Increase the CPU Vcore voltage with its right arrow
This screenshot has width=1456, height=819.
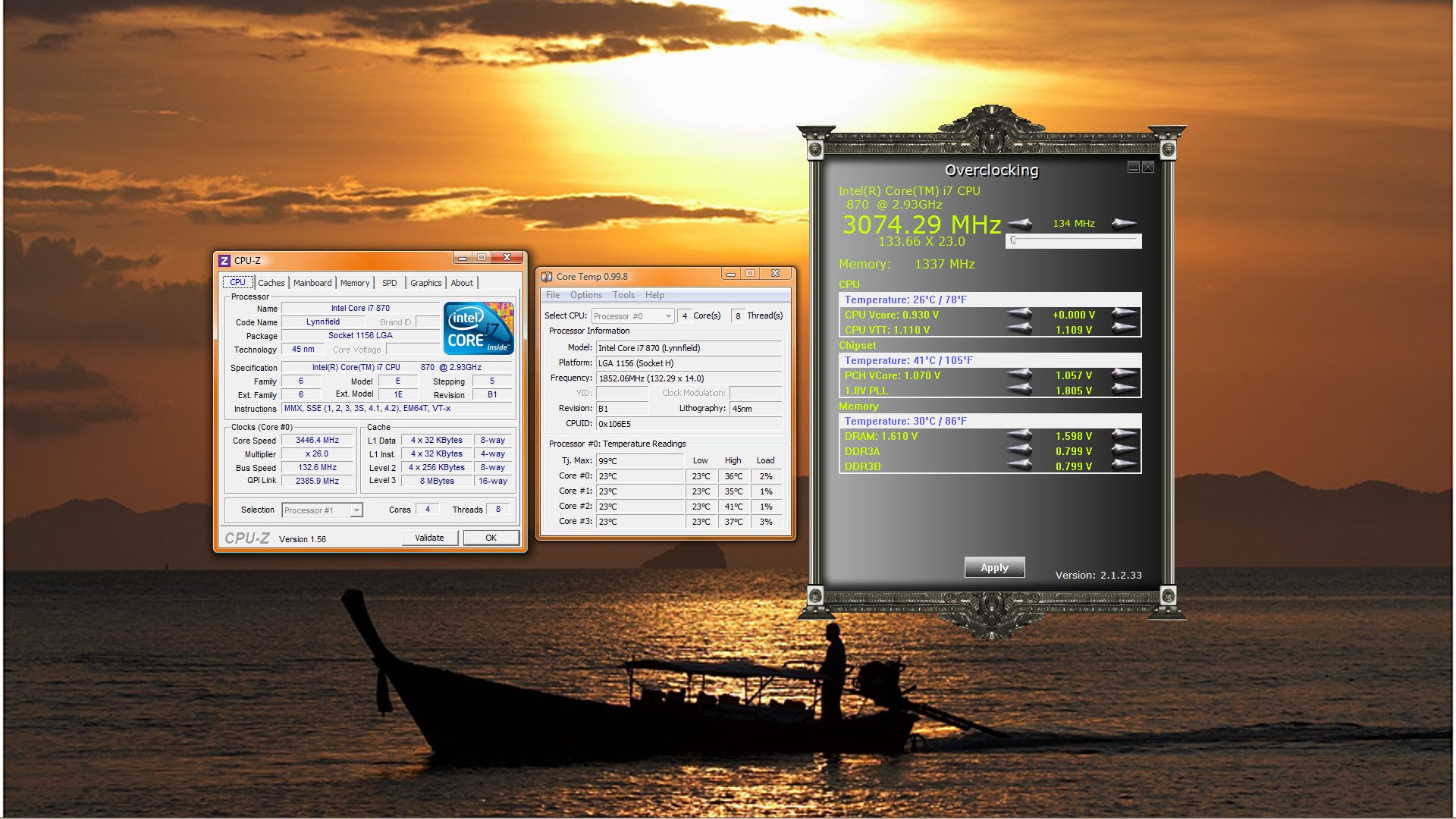(1124, 313)
